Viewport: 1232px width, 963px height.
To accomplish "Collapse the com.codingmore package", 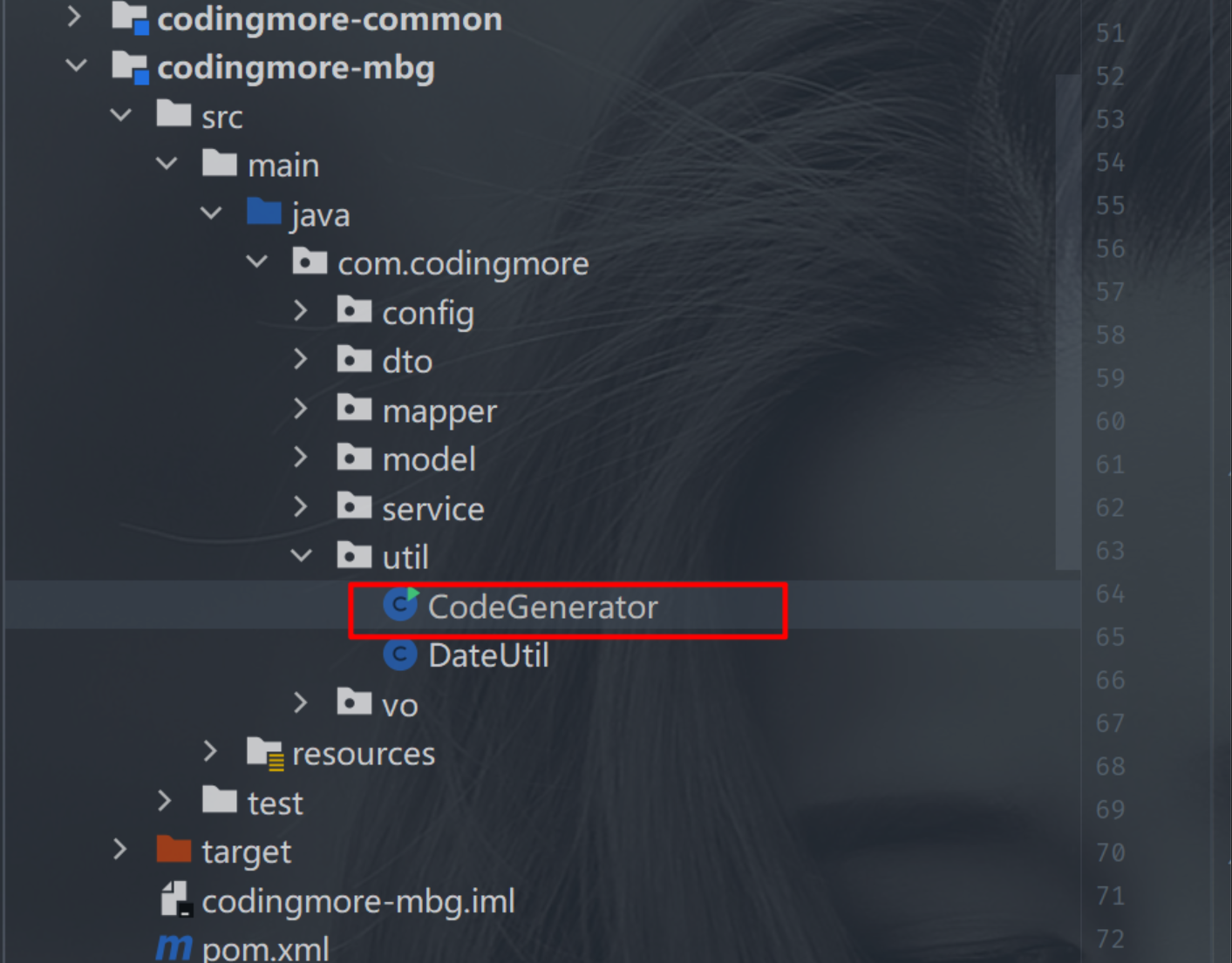I will tap(256, 261).
